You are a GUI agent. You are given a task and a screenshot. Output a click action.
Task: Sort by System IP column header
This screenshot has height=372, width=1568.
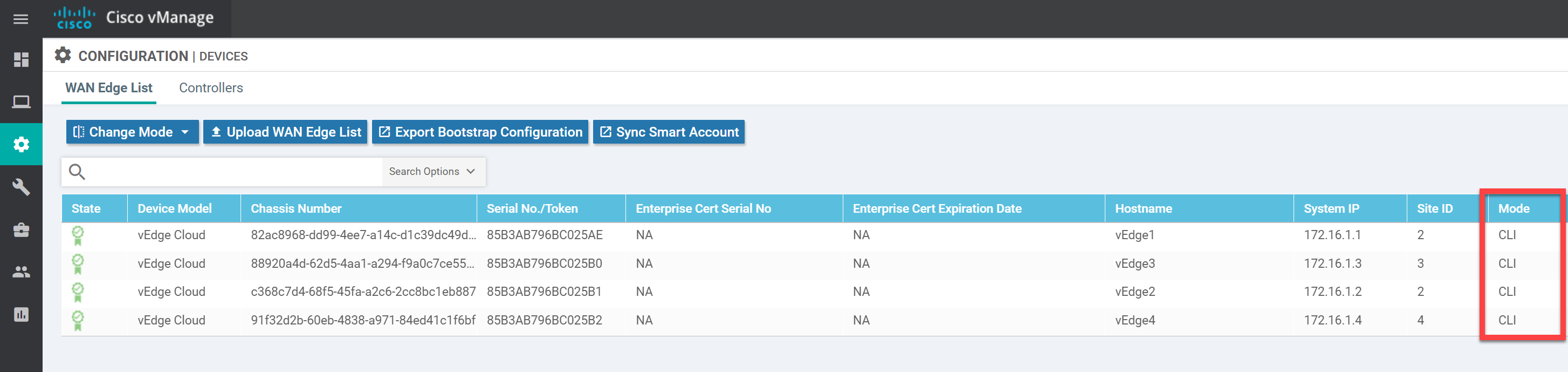tap(1350, 208)
